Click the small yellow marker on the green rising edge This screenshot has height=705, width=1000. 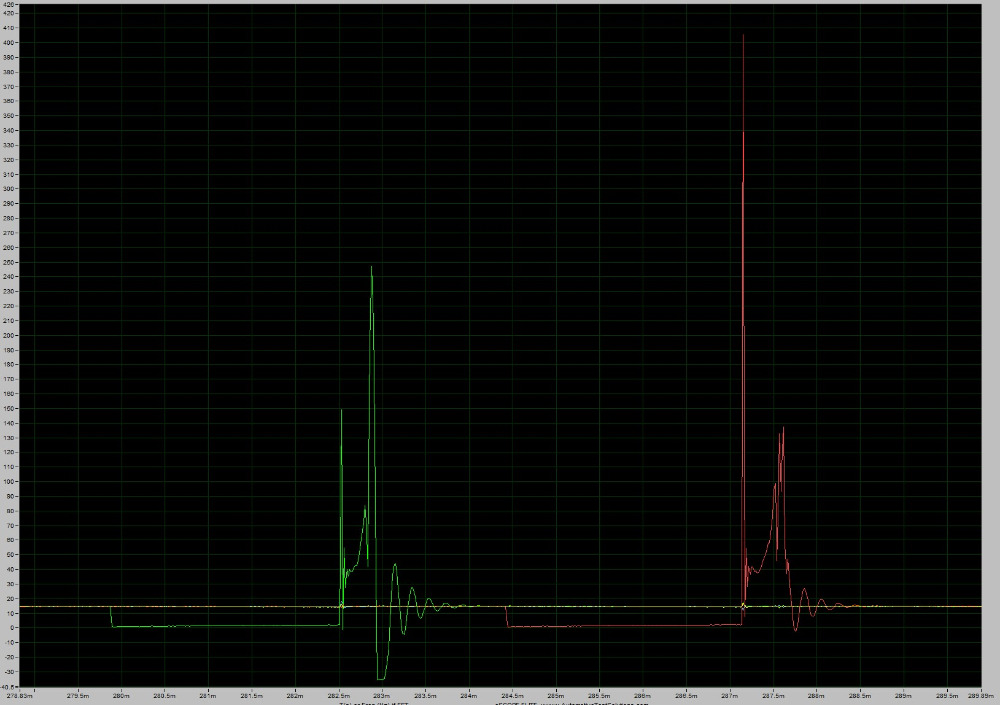coord(342,606)
